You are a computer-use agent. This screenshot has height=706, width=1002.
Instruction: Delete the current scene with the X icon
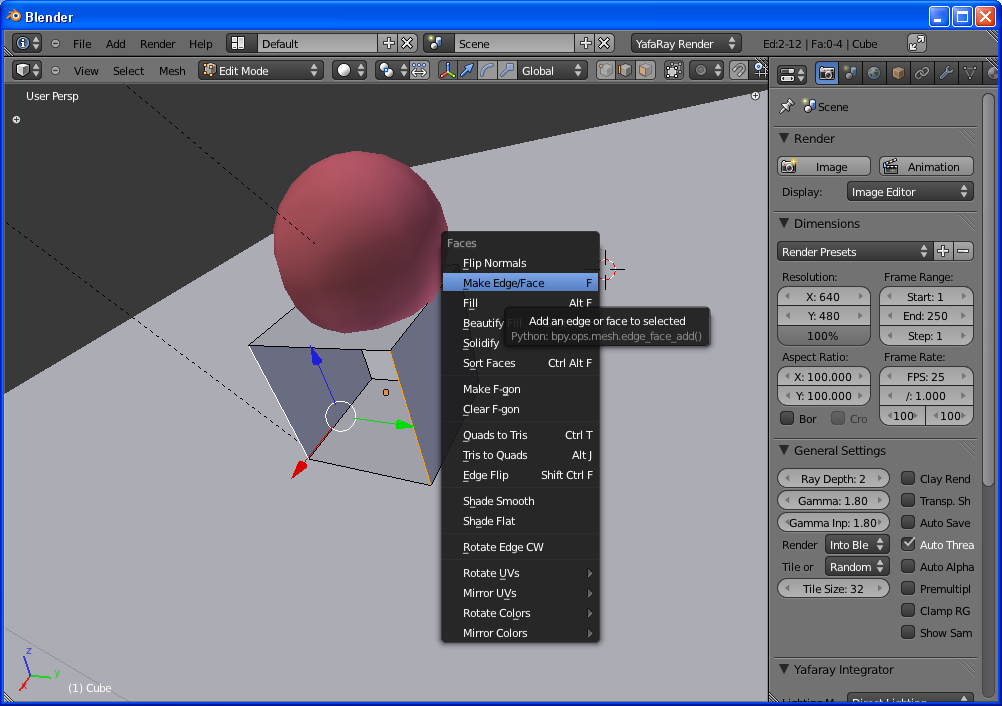click(604, 43)
